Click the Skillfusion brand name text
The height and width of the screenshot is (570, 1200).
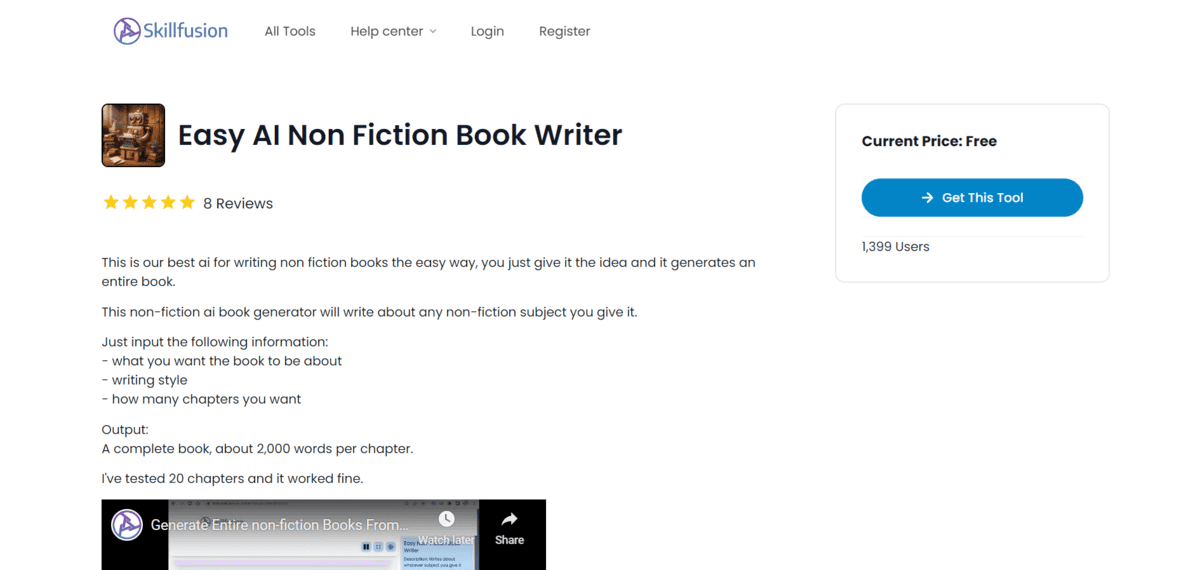pos(185,31)
